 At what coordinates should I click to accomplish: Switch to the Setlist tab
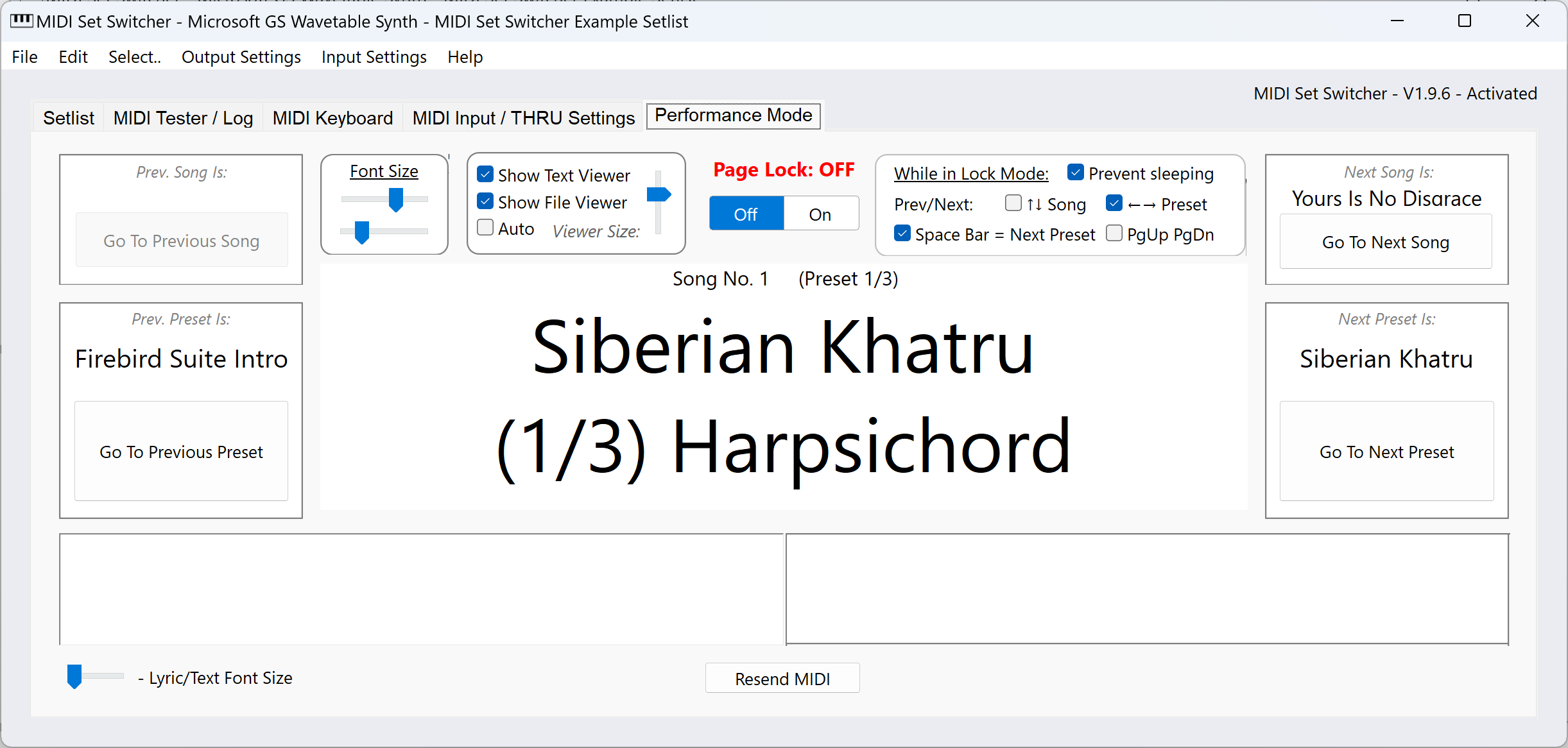pyautogui.click(x=68, y=117)
